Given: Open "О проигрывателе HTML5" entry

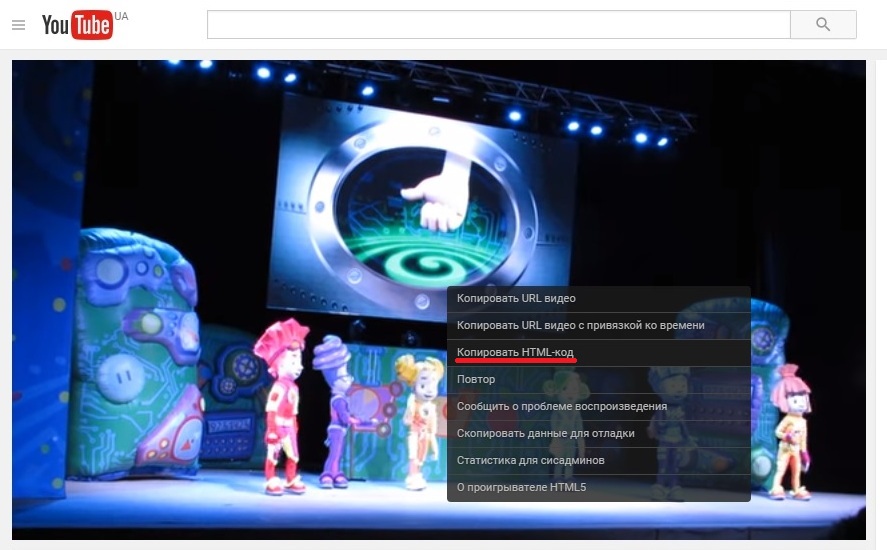Looking at the screenshot, I should click(598, 487).
